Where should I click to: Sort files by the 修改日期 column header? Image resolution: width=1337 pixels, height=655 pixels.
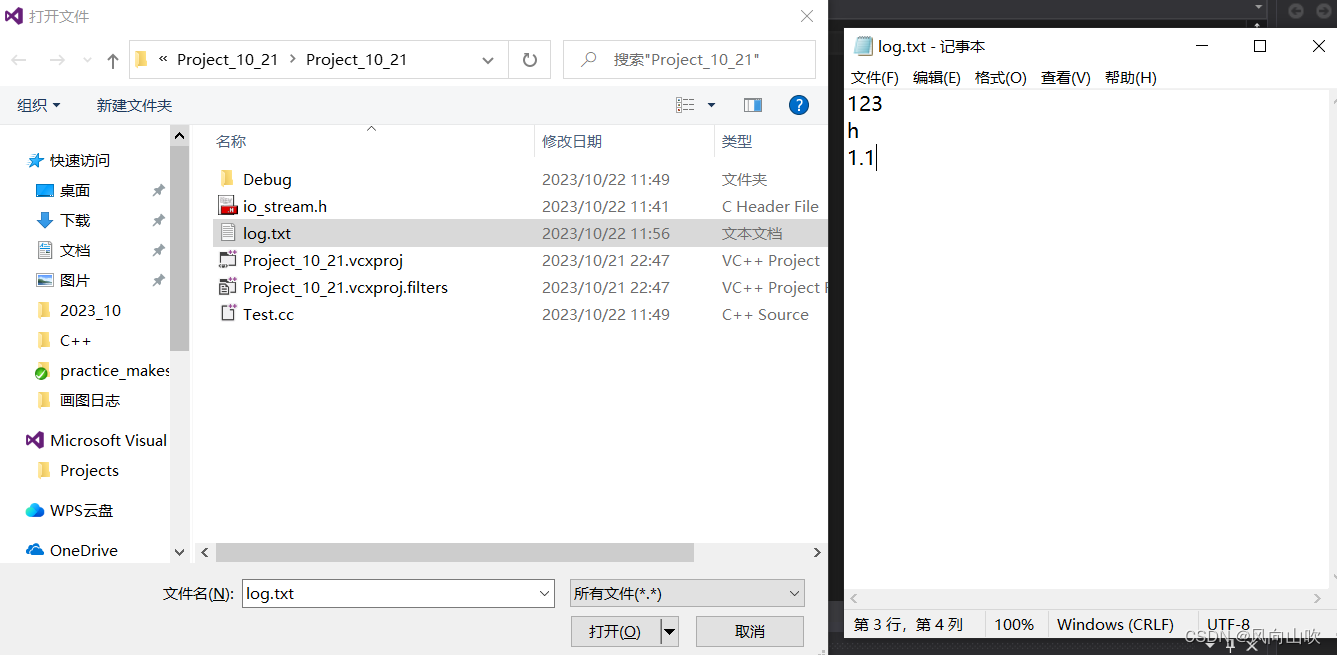[572, 142]
